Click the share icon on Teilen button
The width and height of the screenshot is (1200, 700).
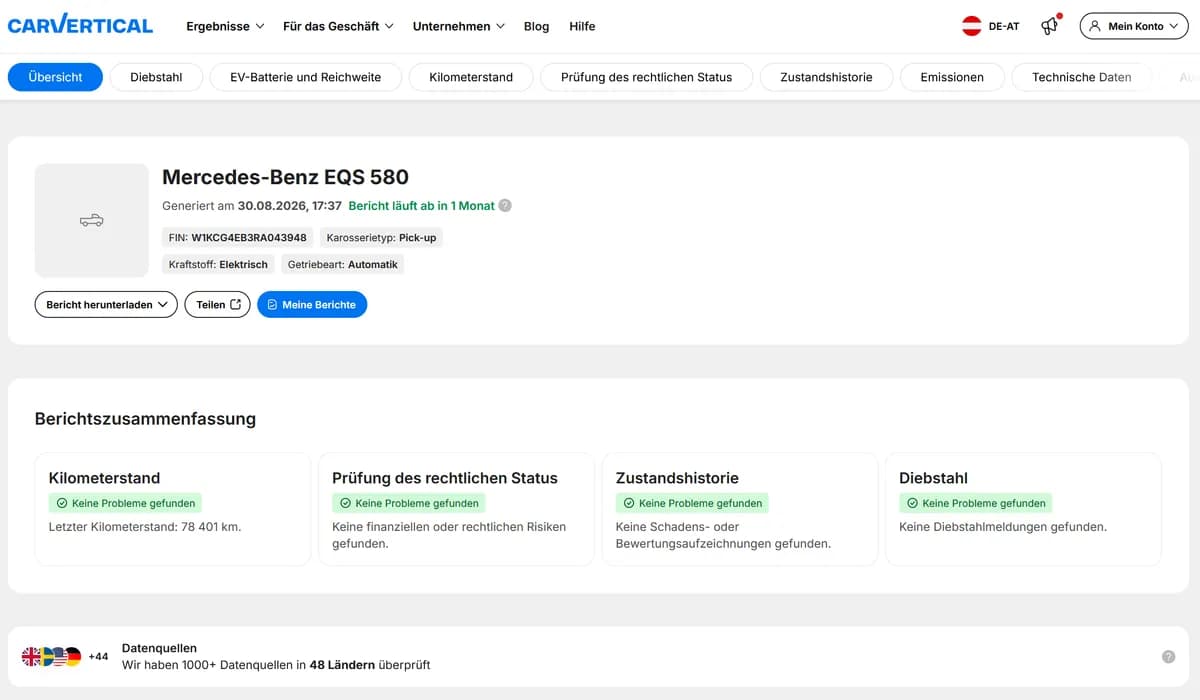pos(236,304)
